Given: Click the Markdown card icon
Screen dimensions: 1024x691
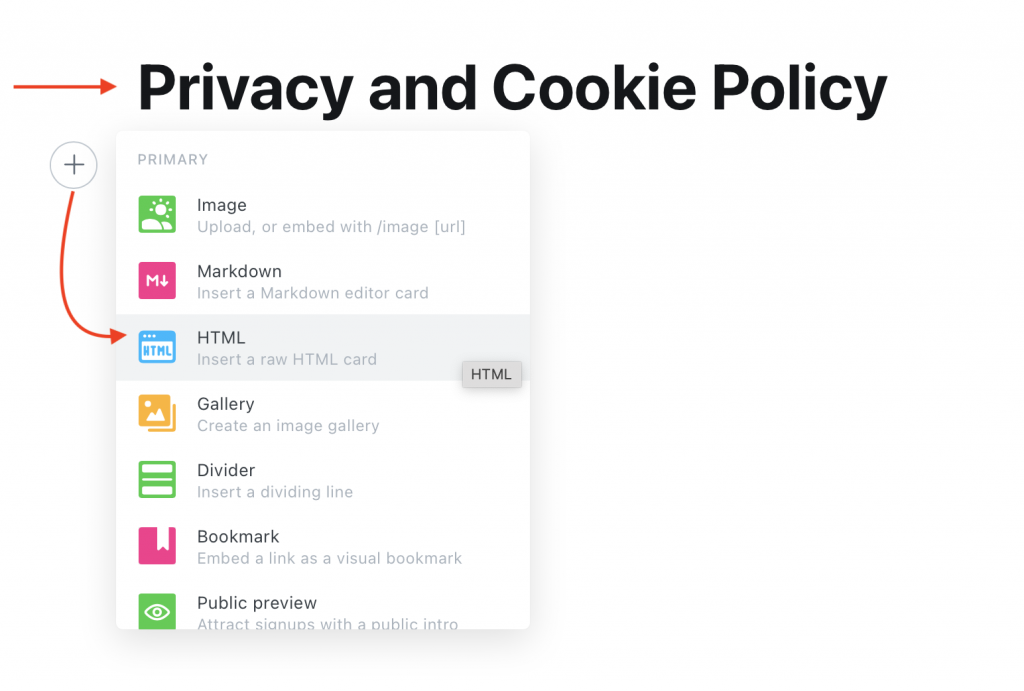Looking at the screenshot, I should (156, 281).
